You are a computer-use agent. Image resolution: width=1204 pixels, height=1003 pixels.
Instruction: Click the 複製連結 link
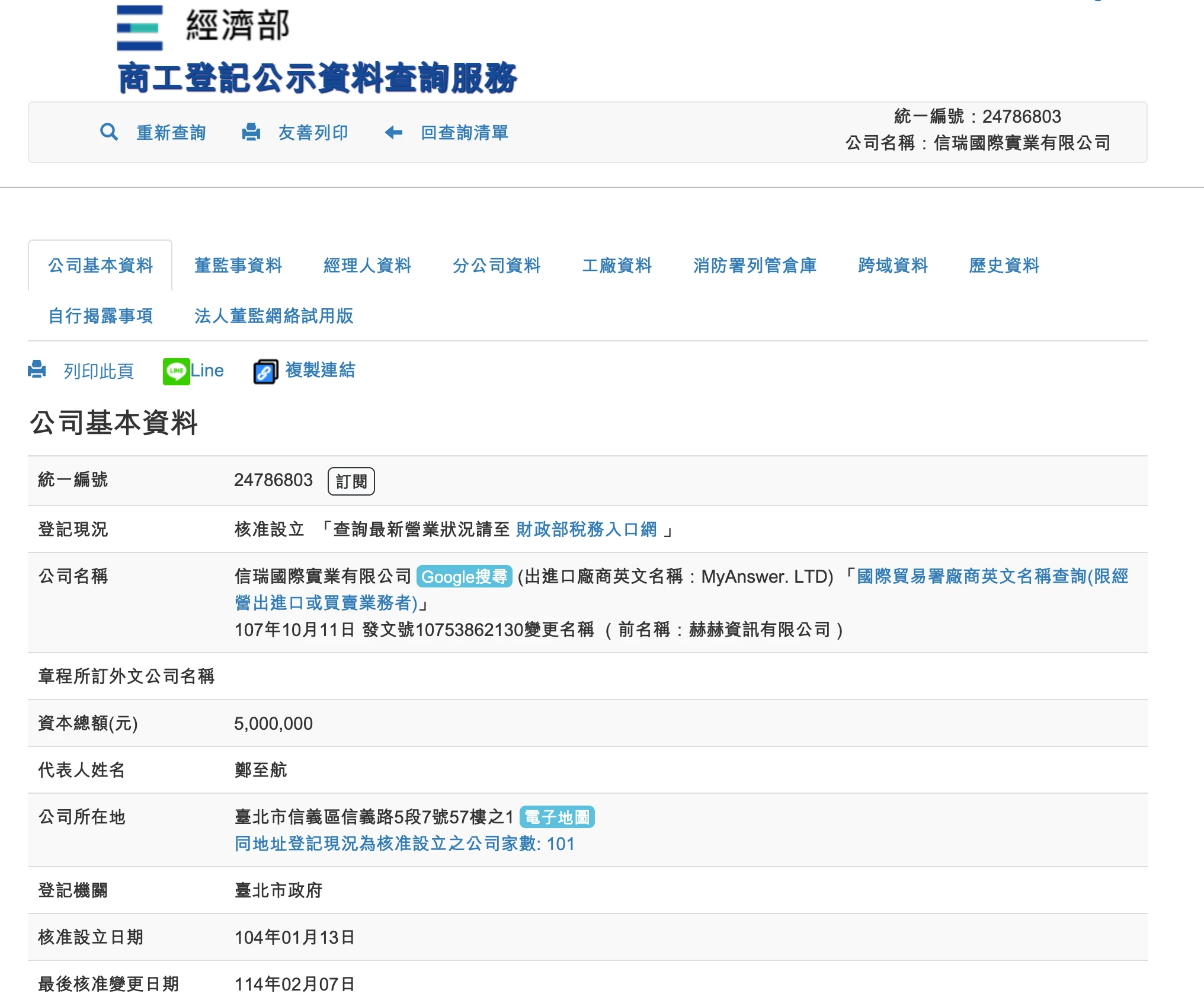(x=321, y=370)
